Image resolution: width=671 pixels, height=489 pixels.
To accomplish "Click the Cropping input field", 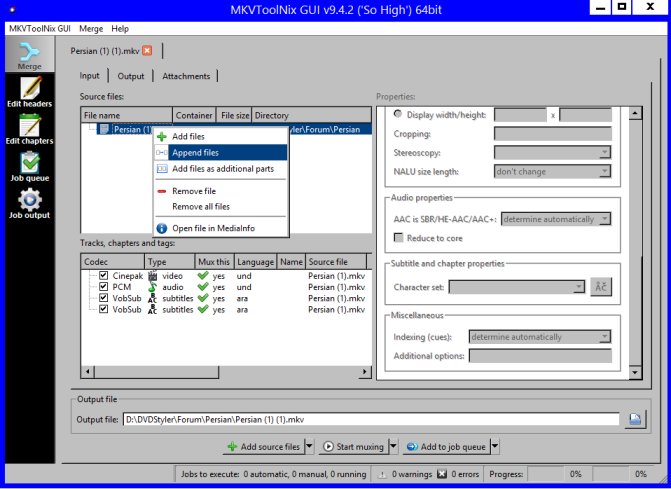I will click(552, 133).
